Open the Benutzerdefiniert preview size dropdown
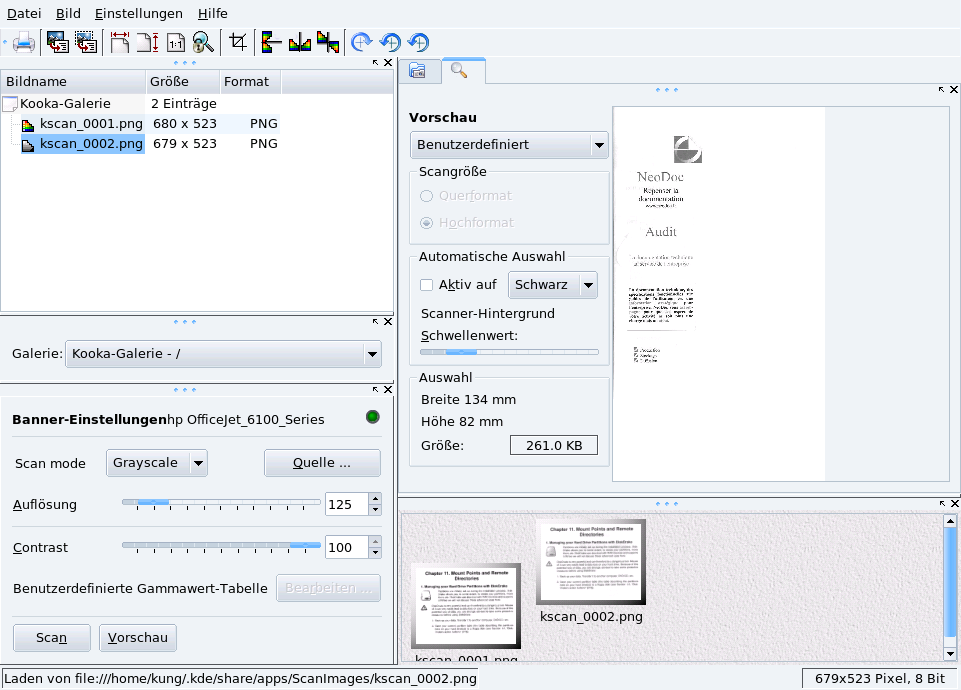 509,145
